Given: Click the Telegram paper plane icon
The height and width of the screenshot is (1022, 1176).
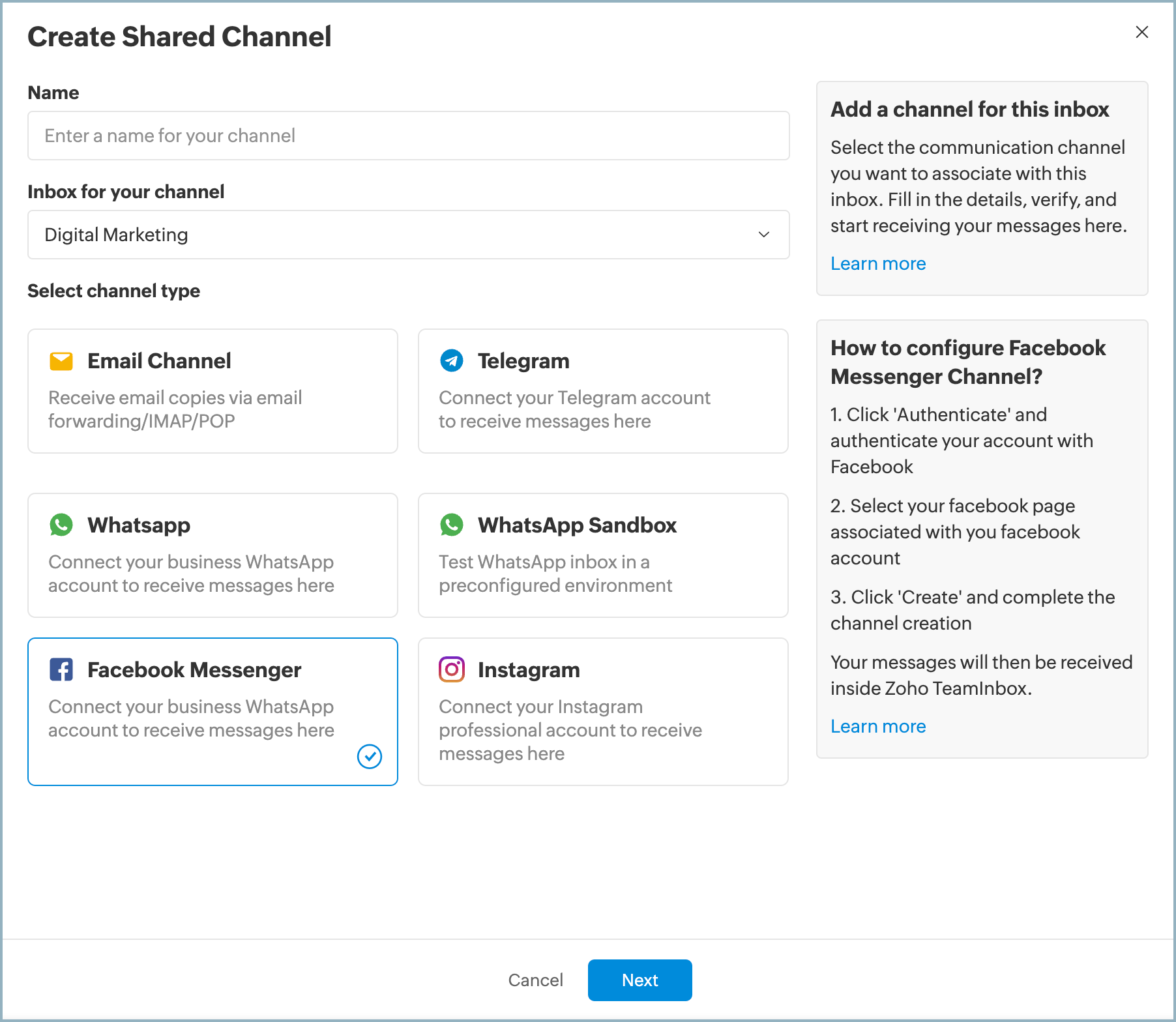Looking at the screenshot, I should coord(452,360).
